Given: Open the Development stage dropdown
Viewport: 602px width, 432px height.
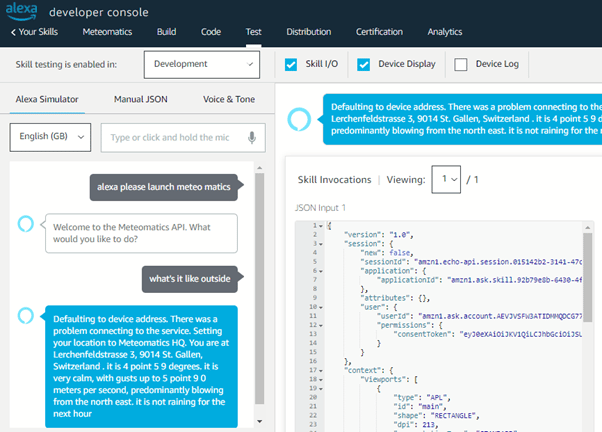Looking at the screenshot, I should (202, 65).
